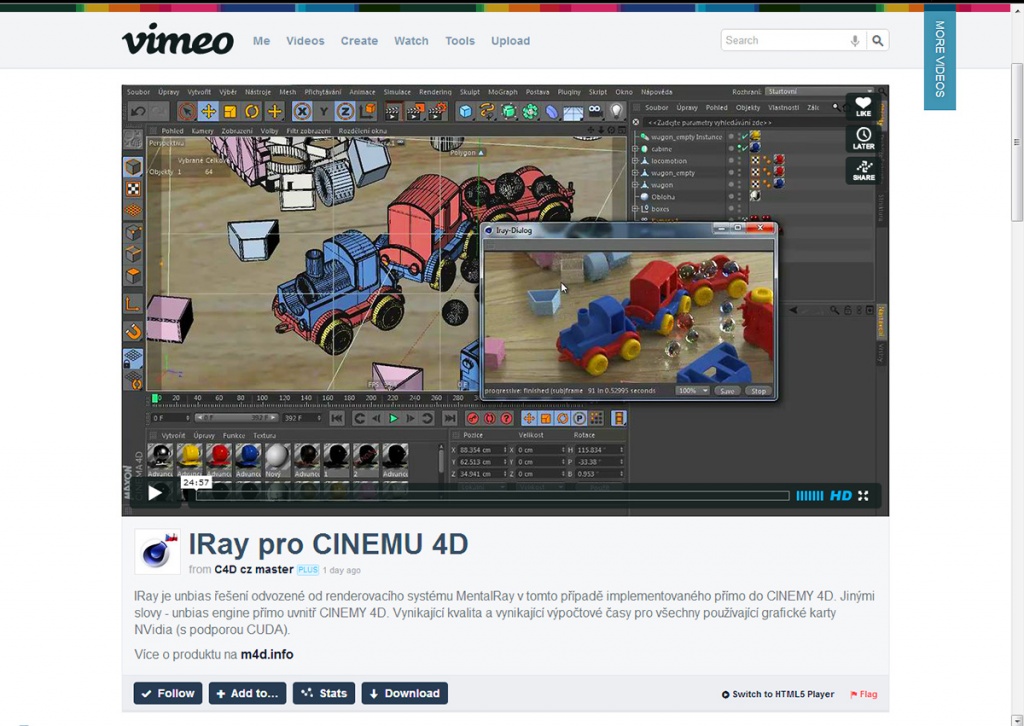Click the Like heart icon on the video

point(863,106)
